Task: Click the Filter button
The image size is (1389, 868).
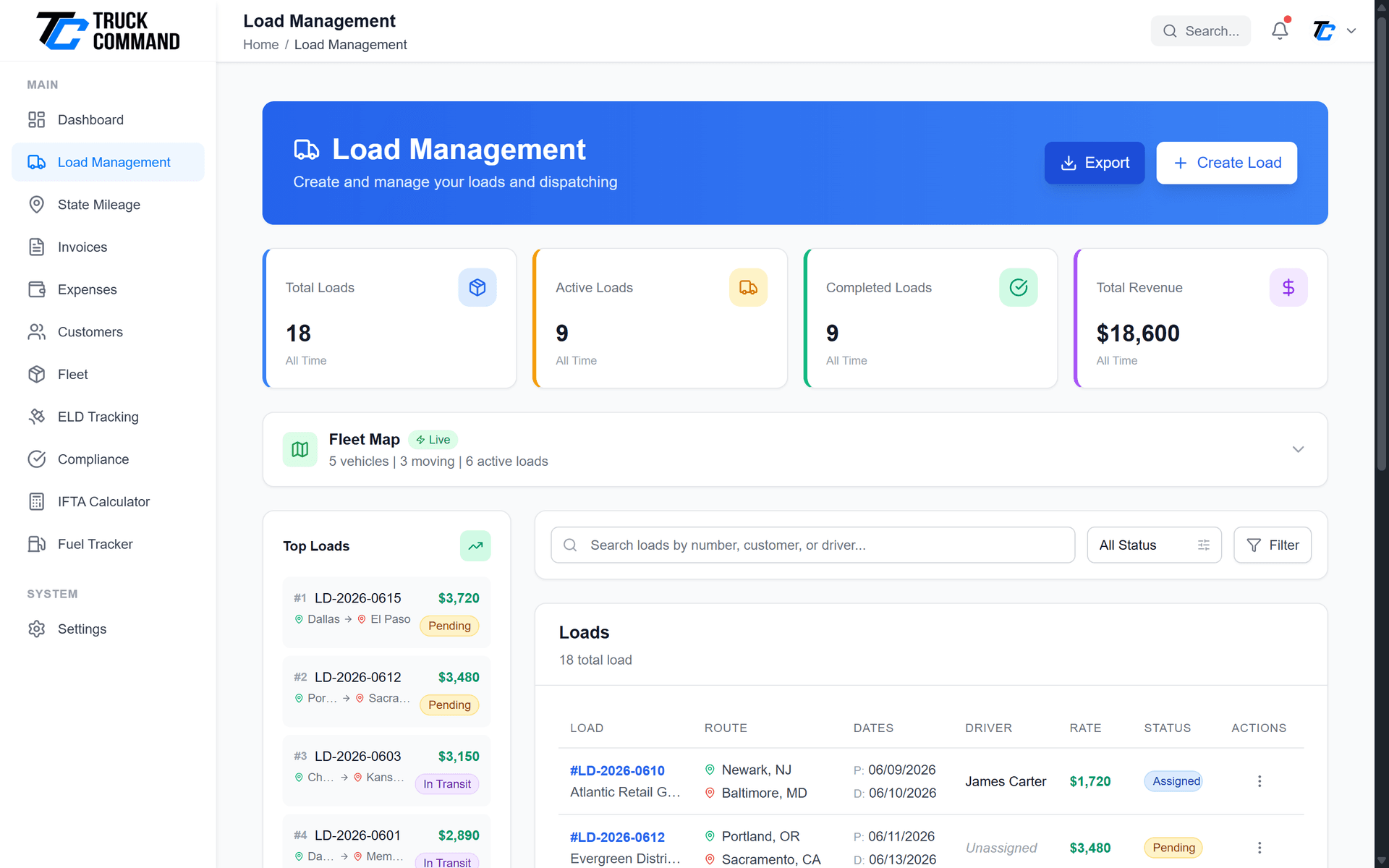Action: coord(1273,545)
